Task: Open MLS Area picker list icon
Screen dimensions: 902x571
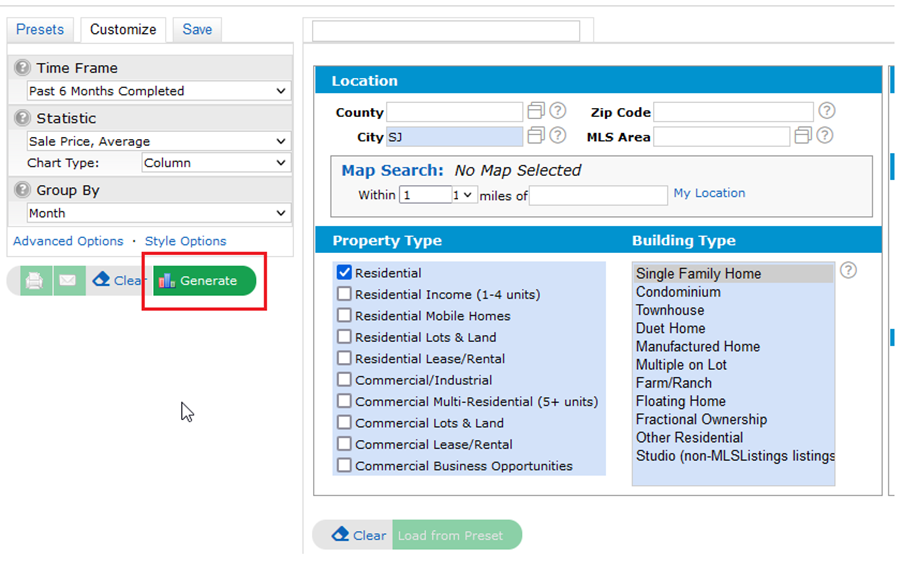Action: pyautogui.click(x=802, y=136)
